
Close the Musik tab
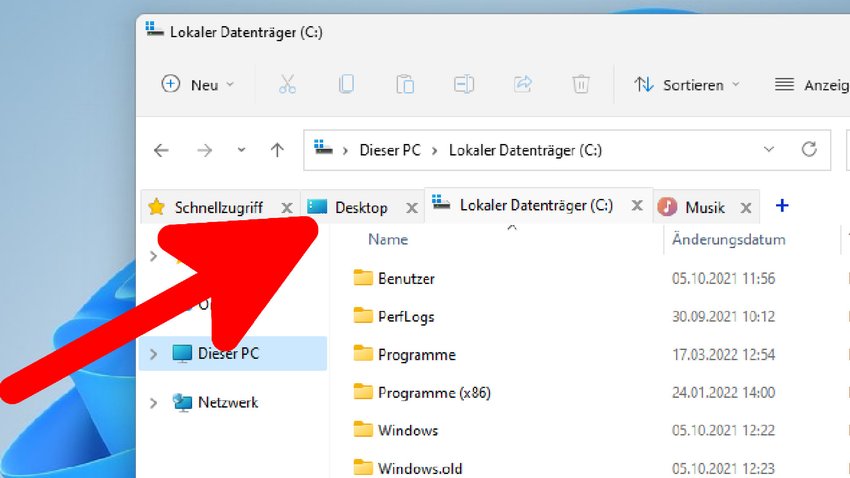click(x=746, y=208)
